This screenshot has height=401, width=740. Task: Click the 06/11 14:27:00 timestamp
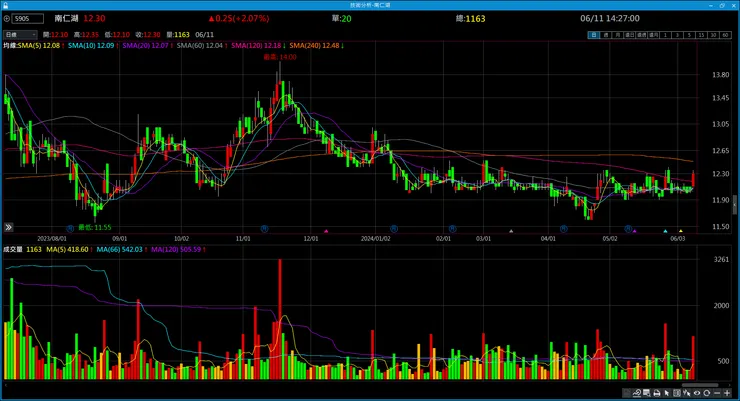point(610,18)
